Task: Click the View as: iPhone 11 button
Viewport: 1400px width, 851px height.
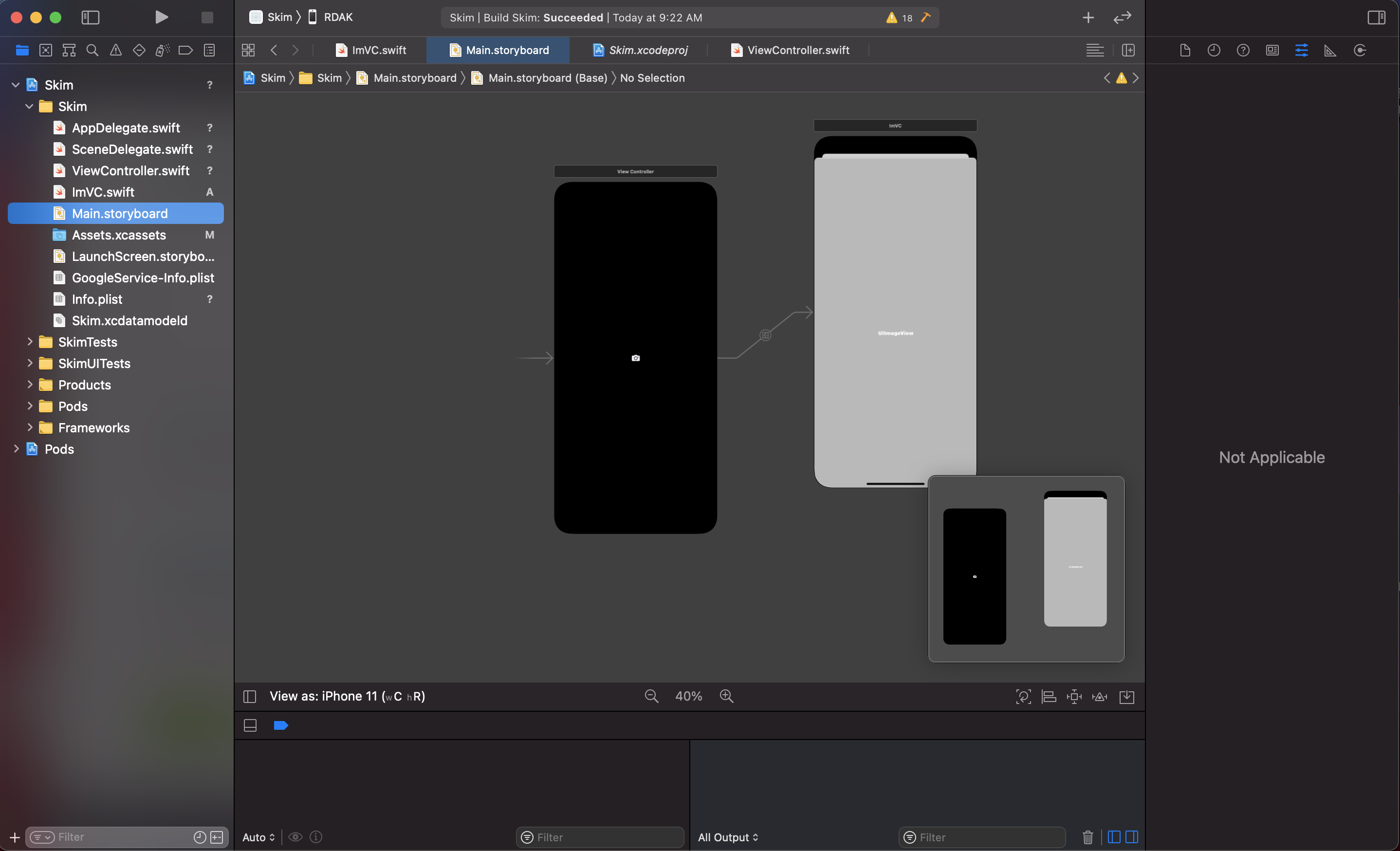Action: [x=347, y=696]
